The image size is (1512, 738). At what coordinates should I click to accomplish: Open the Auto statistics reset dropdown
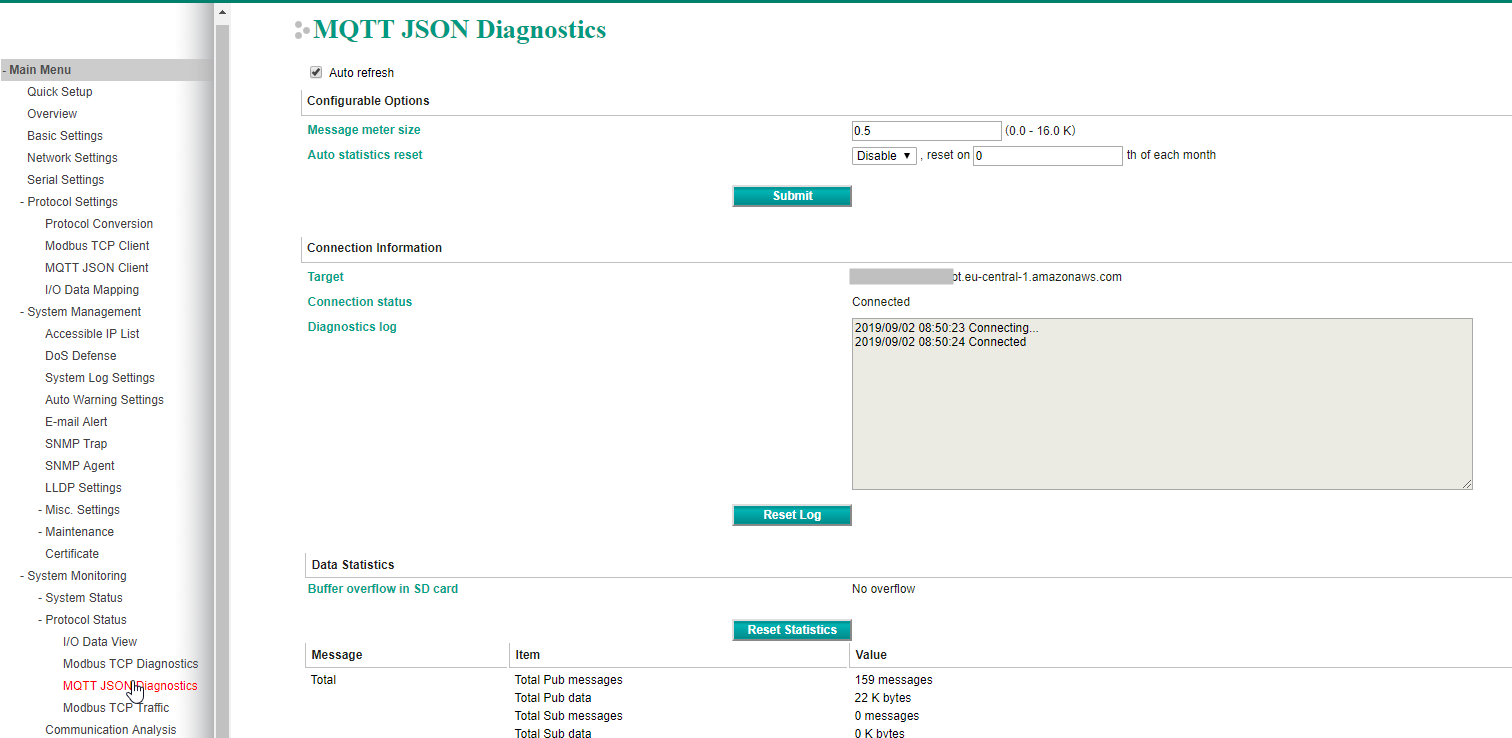click(x=884, y=156)
